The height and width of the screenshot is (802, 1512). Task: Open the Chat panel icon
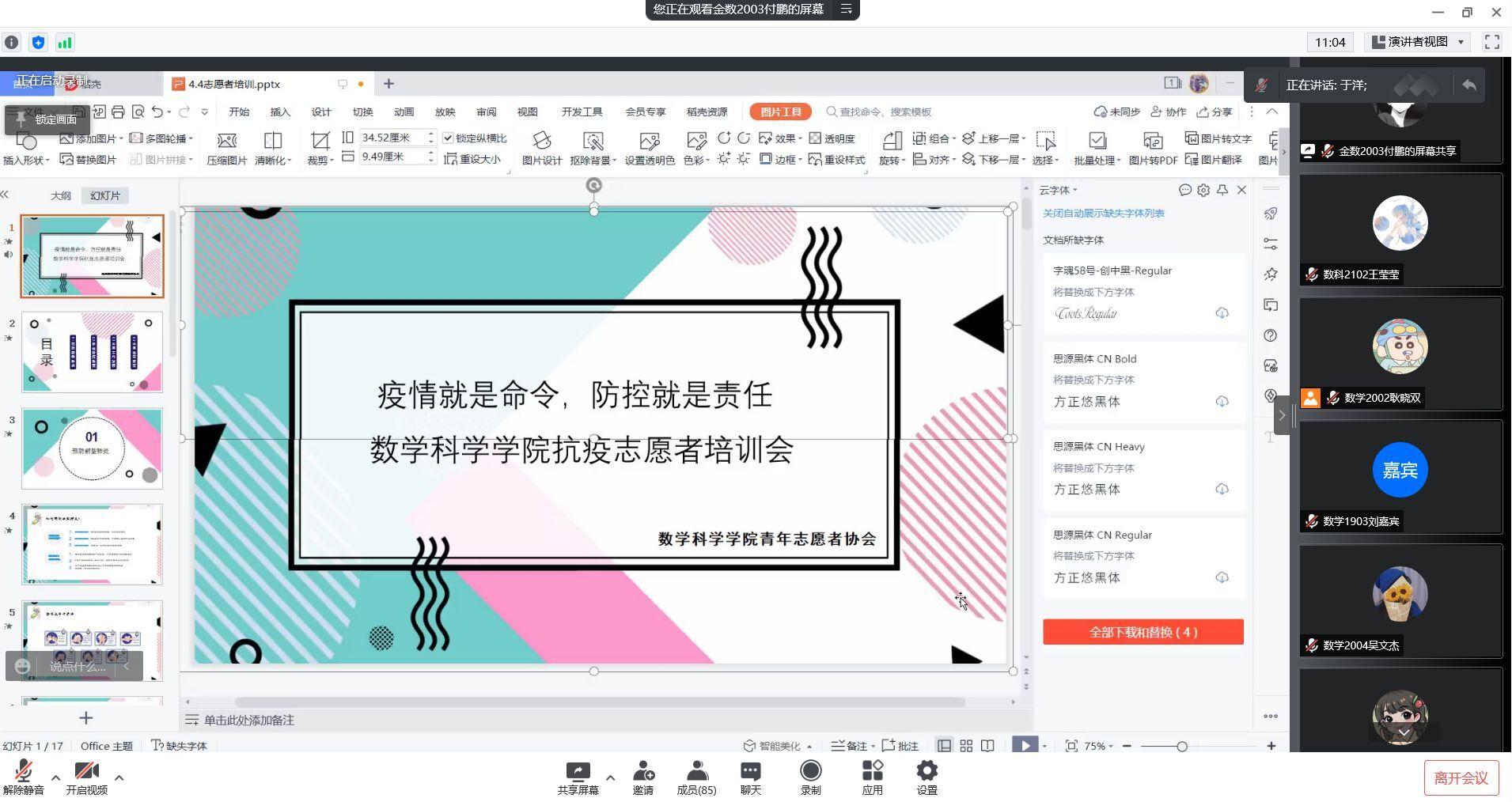pyautogui.click(x=750, y=771)
